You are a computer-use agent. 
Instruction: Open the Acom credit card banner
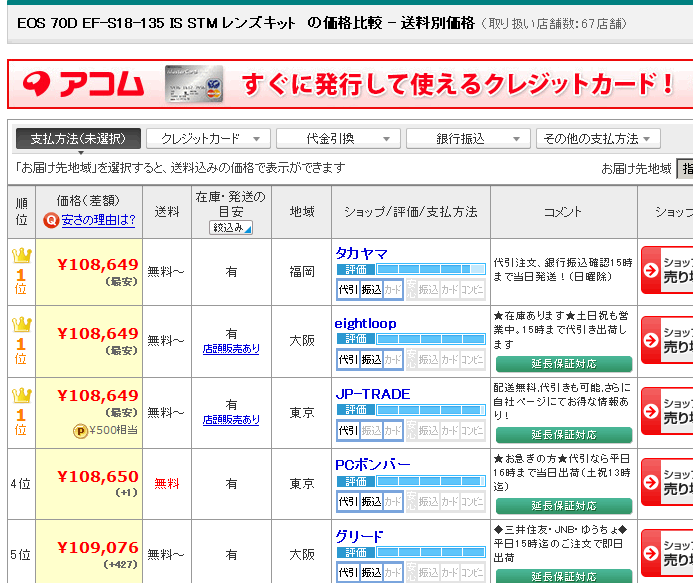(350, 84)
